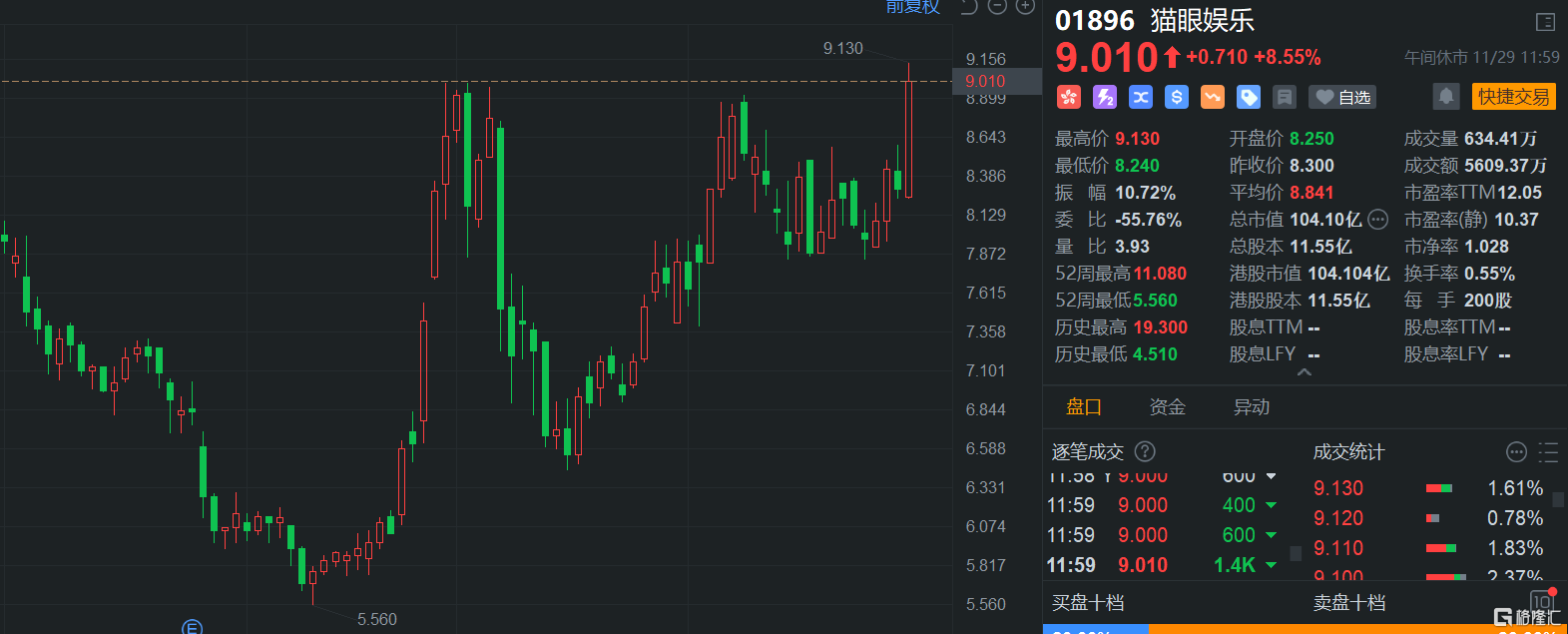The height and width of the screenshot is (634, 1568).
Task: Click the light blue price tag icon
Action: point(1249,97)
